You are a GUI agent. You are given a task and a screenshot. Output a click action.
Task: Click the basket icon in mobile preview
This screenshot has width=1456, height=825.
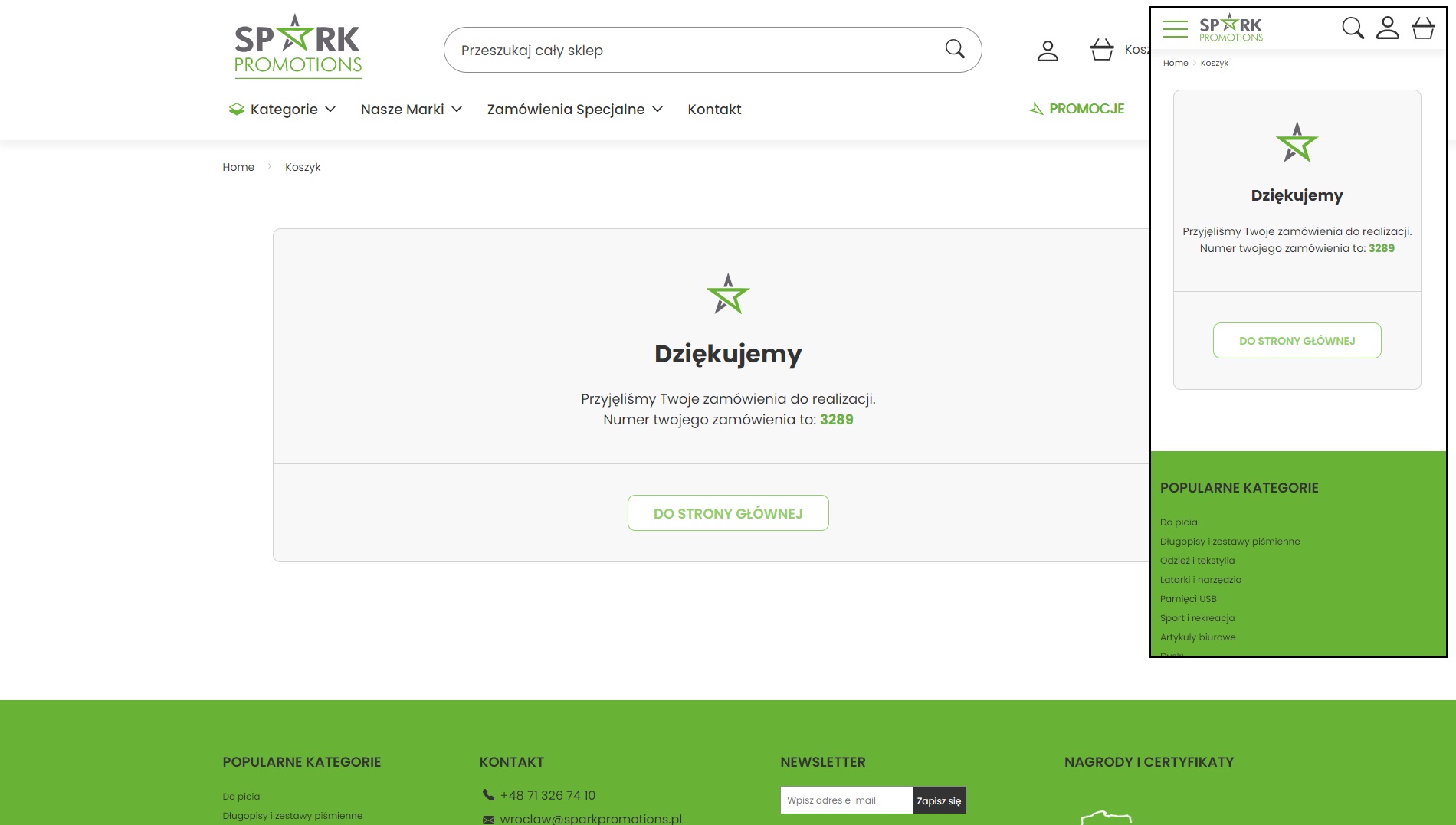(x=1423, y=28)
